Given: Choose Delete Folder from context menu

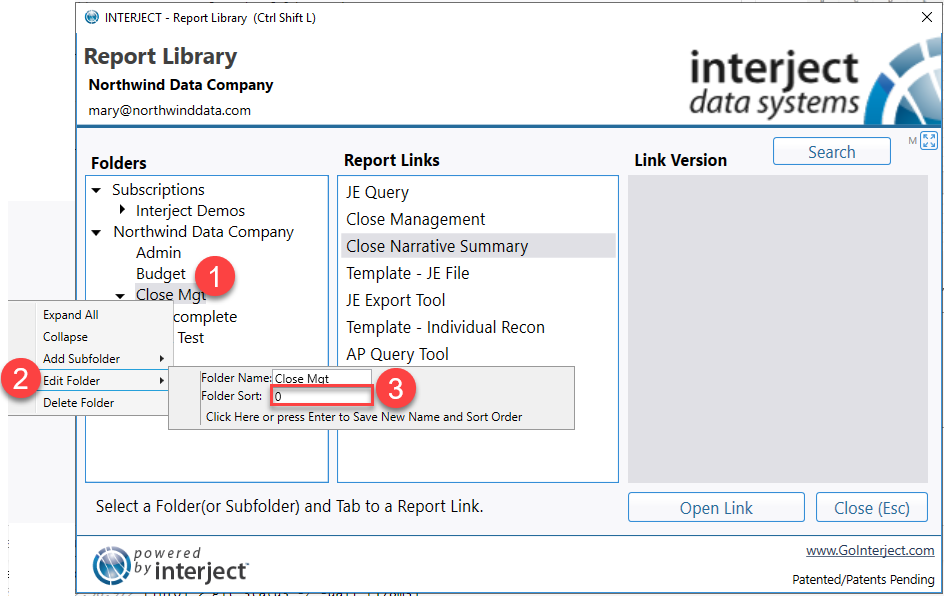Looking at the screenshot, I should [x=78, y=403].
